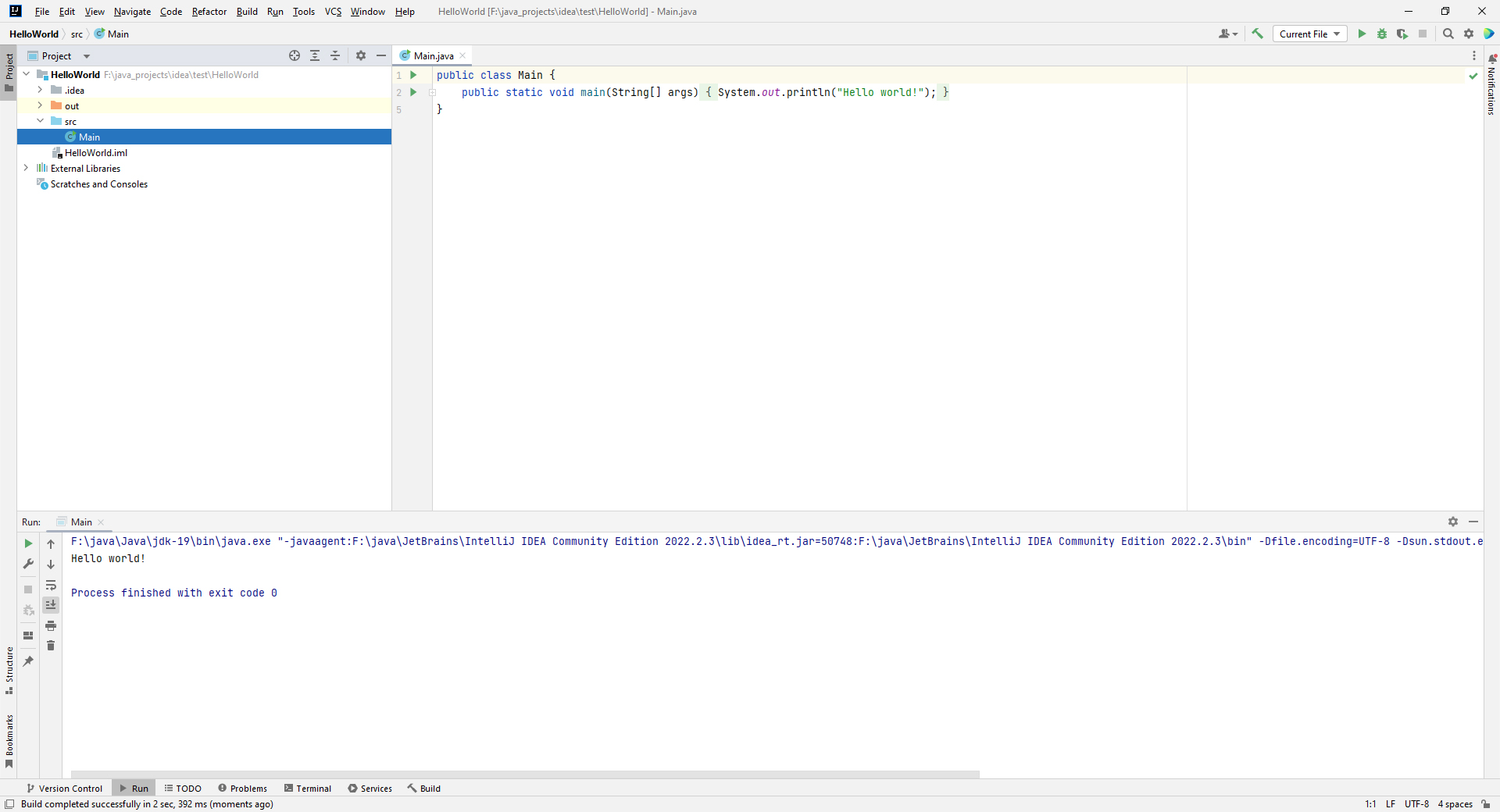Start debugging with the bug icon
The image size is (1500, 812).
[x=1382, y=34]
